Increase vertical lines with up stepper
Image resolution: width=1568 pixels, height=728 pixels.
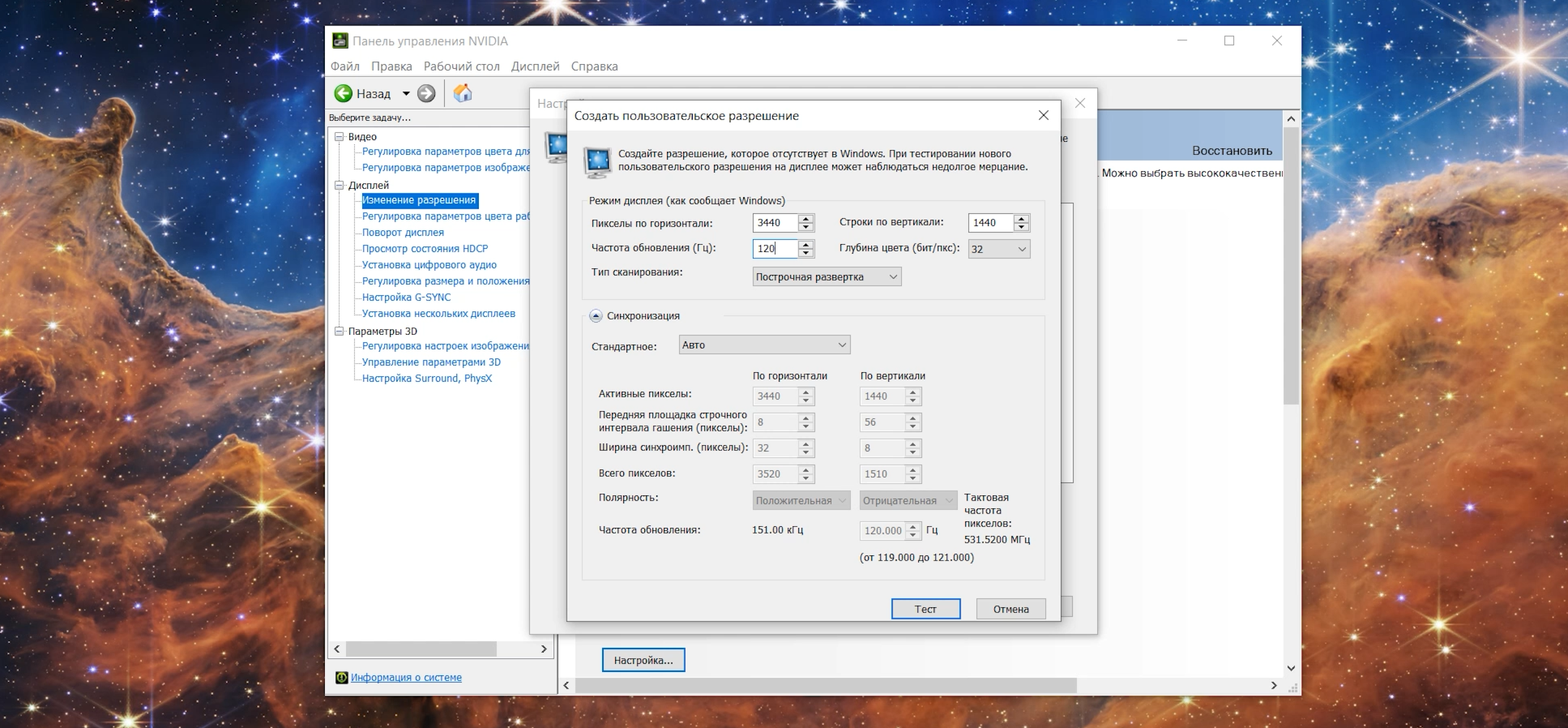[1021, 218]
